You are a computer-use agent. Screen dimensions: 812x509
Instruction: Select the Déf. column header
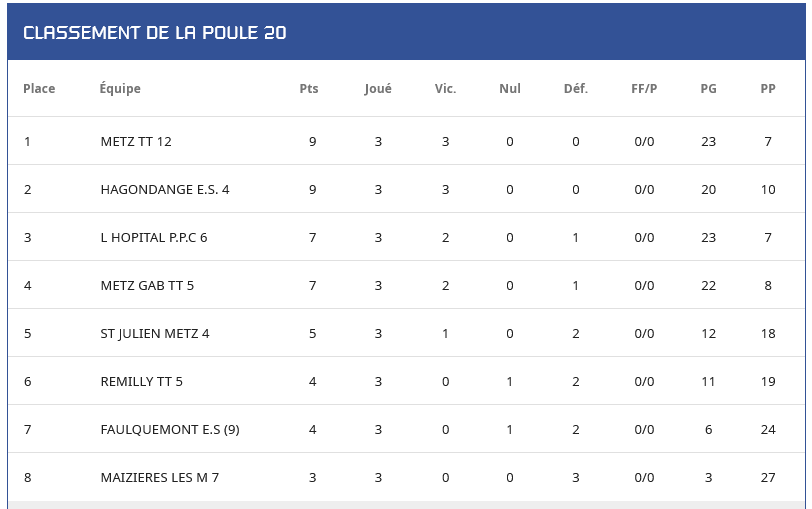point(576,89)
